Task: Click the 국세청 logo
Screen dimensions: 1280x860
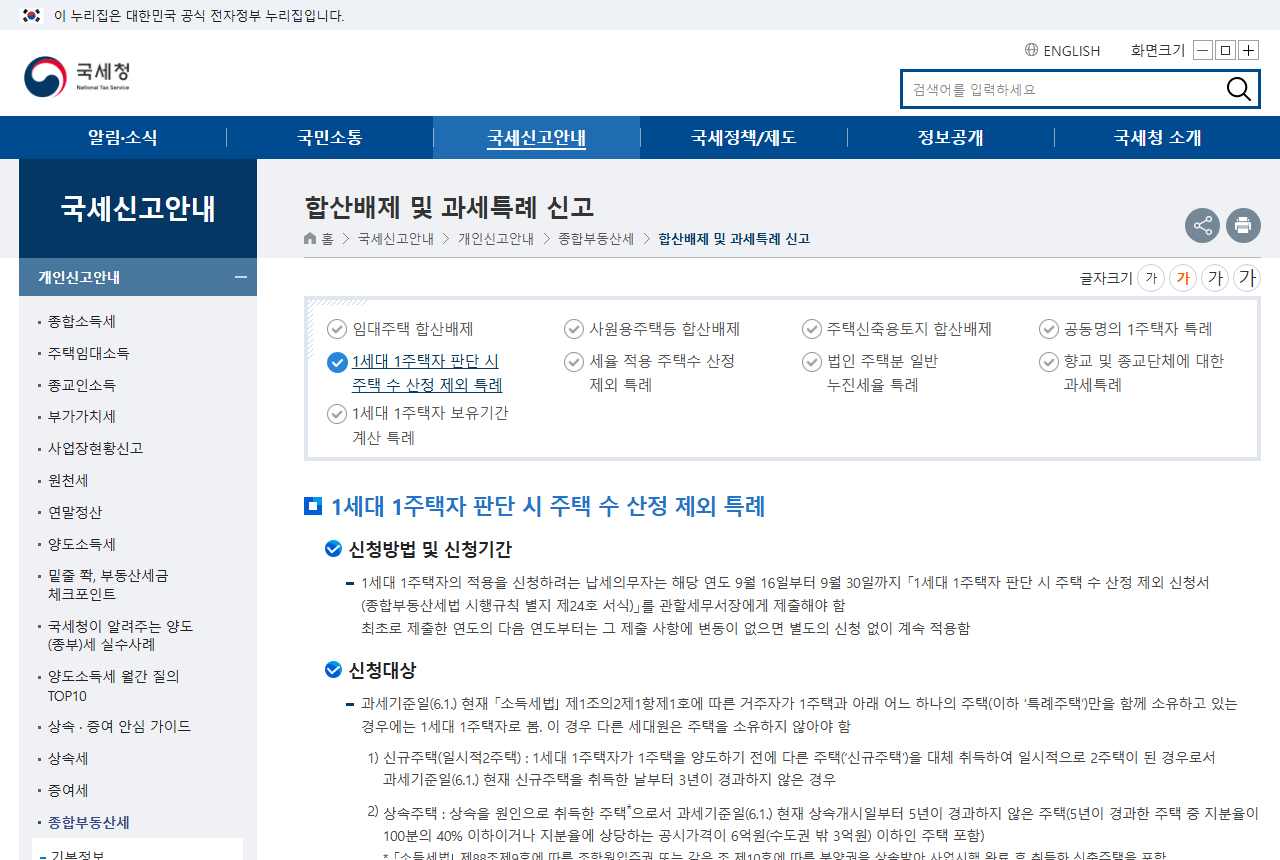Action: point(77,76)
